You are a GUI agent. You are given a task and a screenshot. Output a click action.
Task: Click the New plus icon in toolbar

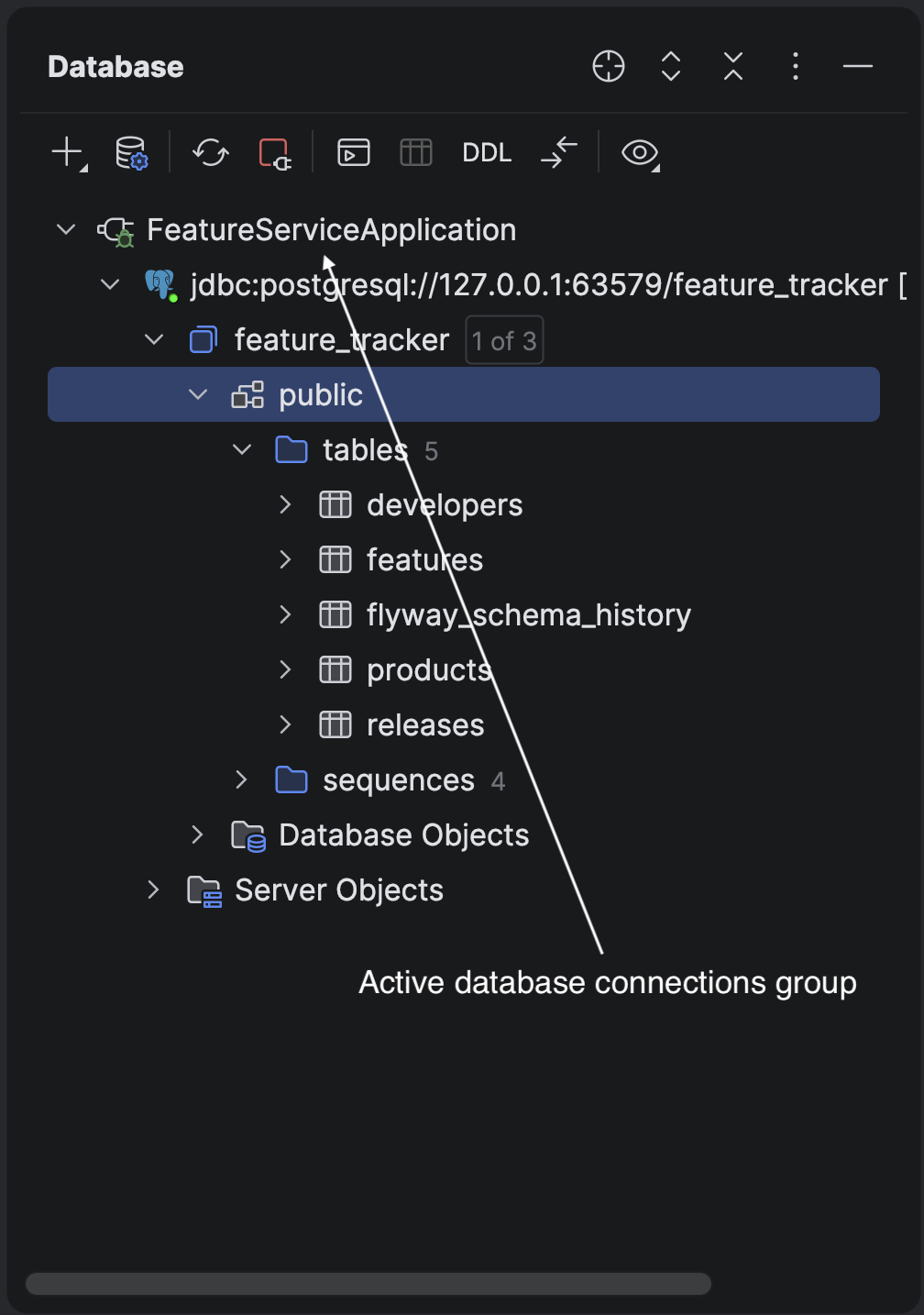tap(69, 153)
